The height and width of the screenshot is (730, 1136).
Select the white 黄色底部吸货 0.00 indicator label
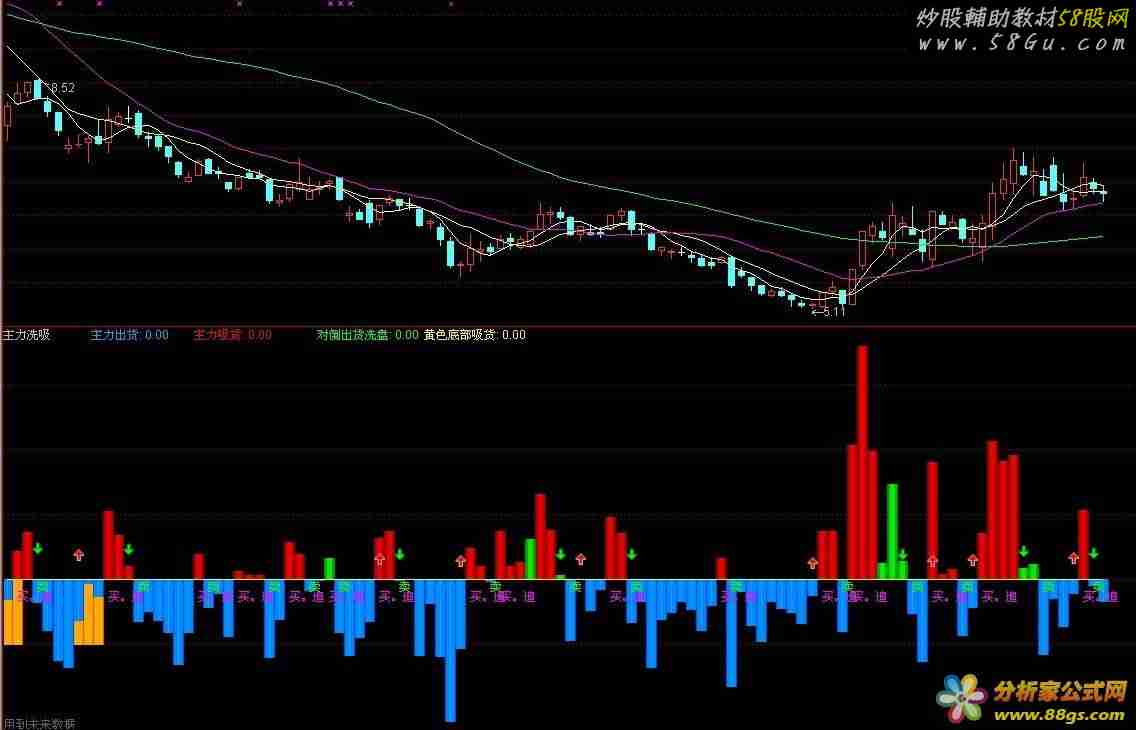click(x=475, y=335)
